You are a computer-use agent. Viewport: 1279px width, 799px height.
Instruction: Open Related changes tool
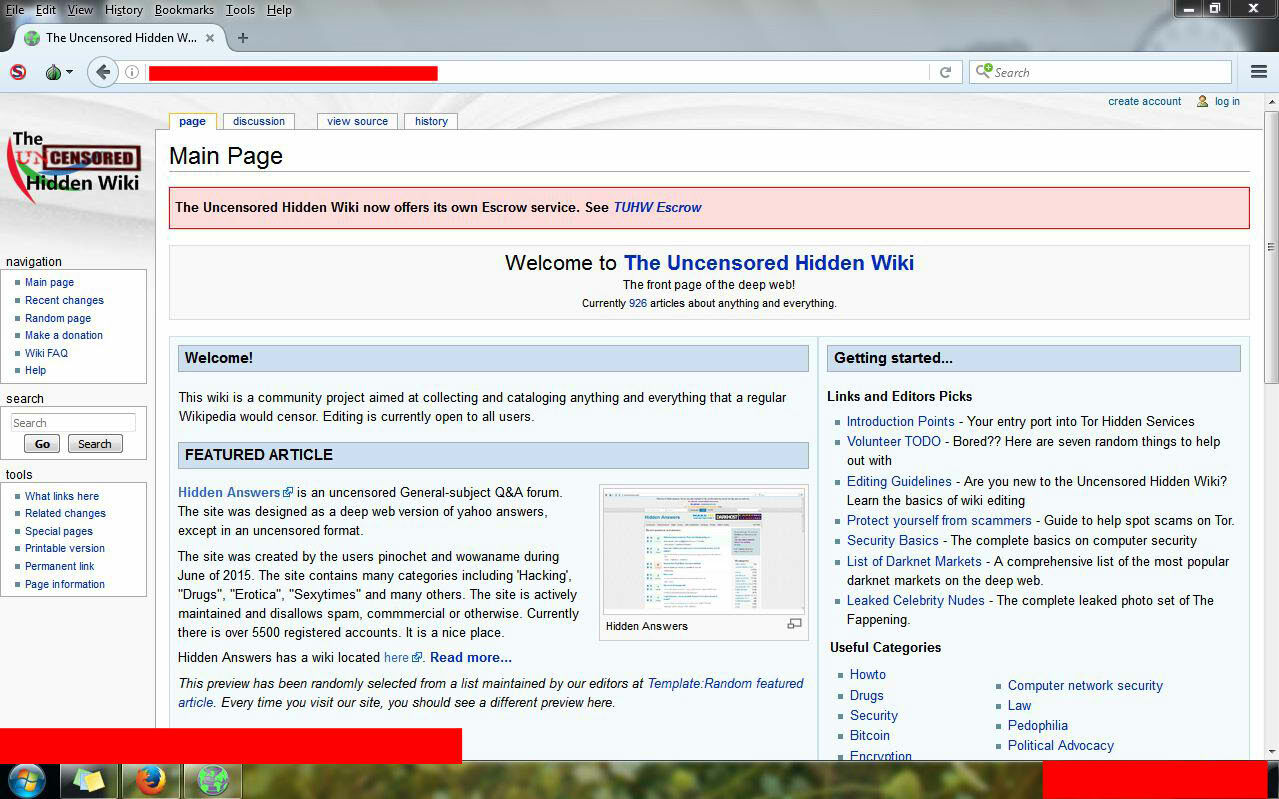tap(65, 513)
